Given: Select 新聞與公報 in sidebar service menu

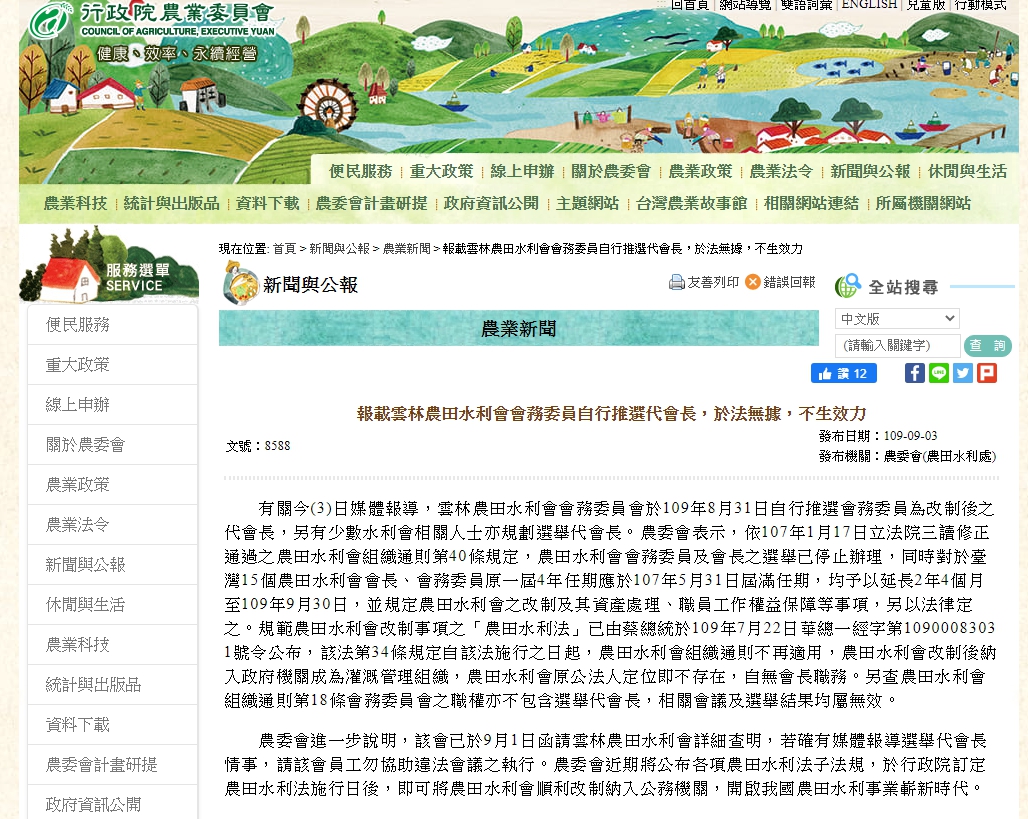Looking at the screenshot, I should click(112, 565).
